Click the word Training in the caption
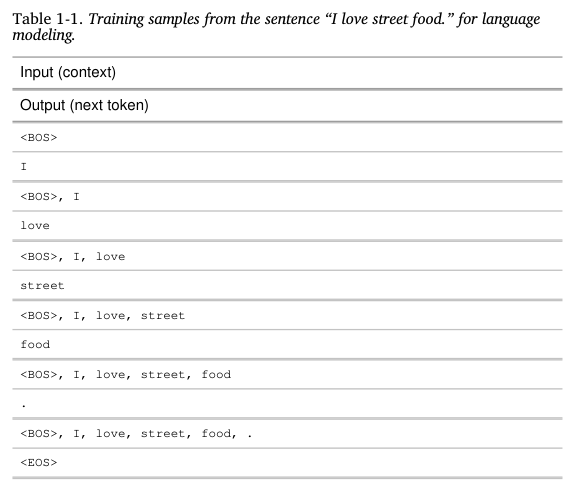This screenshot has height=496, width=575. tap(116, 19)
